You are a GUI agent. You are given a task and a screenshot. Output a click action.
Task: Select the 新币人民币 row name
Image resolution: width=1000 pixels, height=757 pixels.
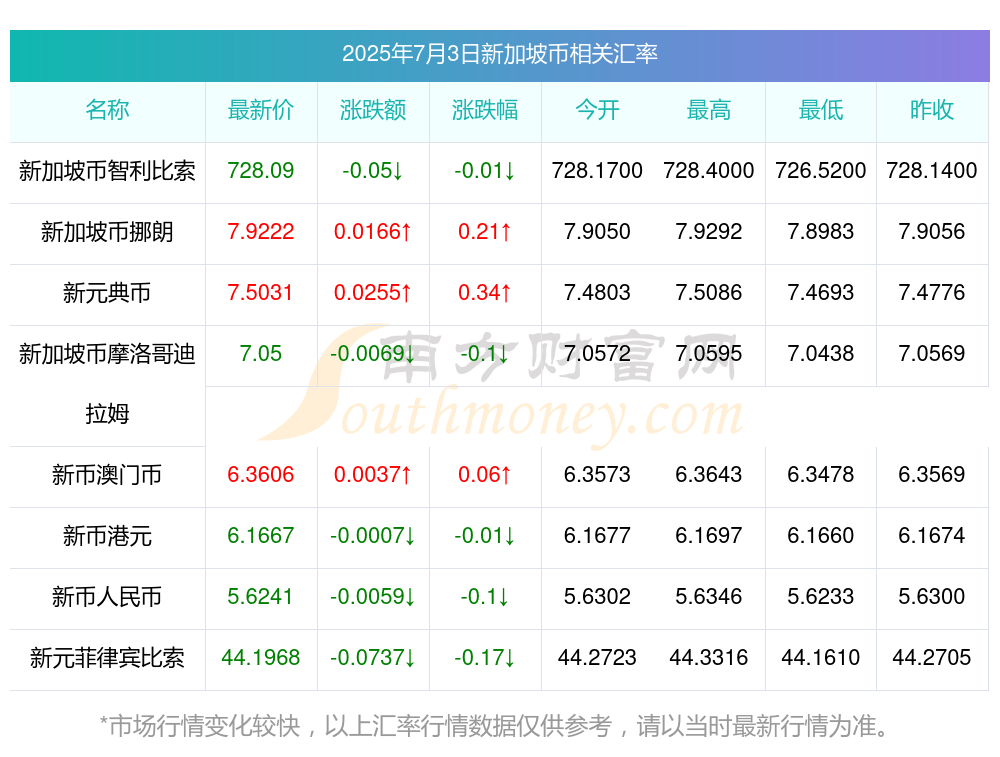107,597
